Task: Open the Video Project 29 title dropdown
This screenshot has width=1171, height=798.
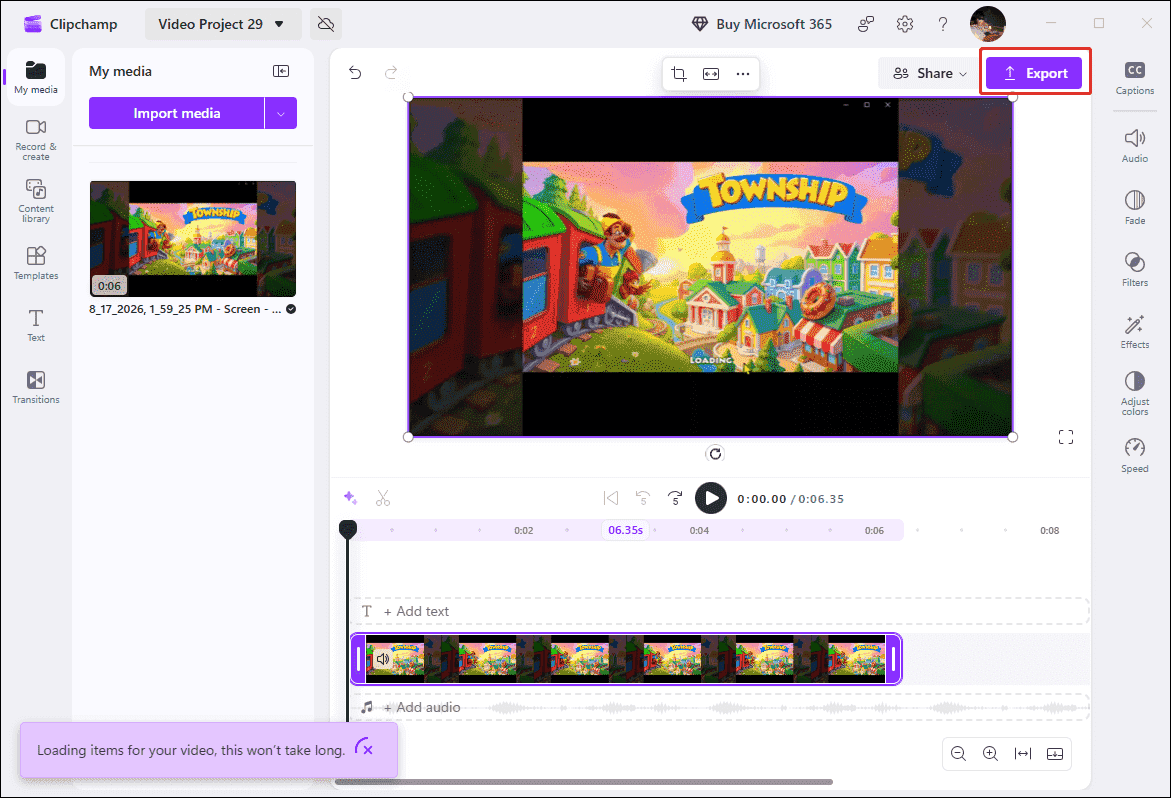Action: click(223, 24)
